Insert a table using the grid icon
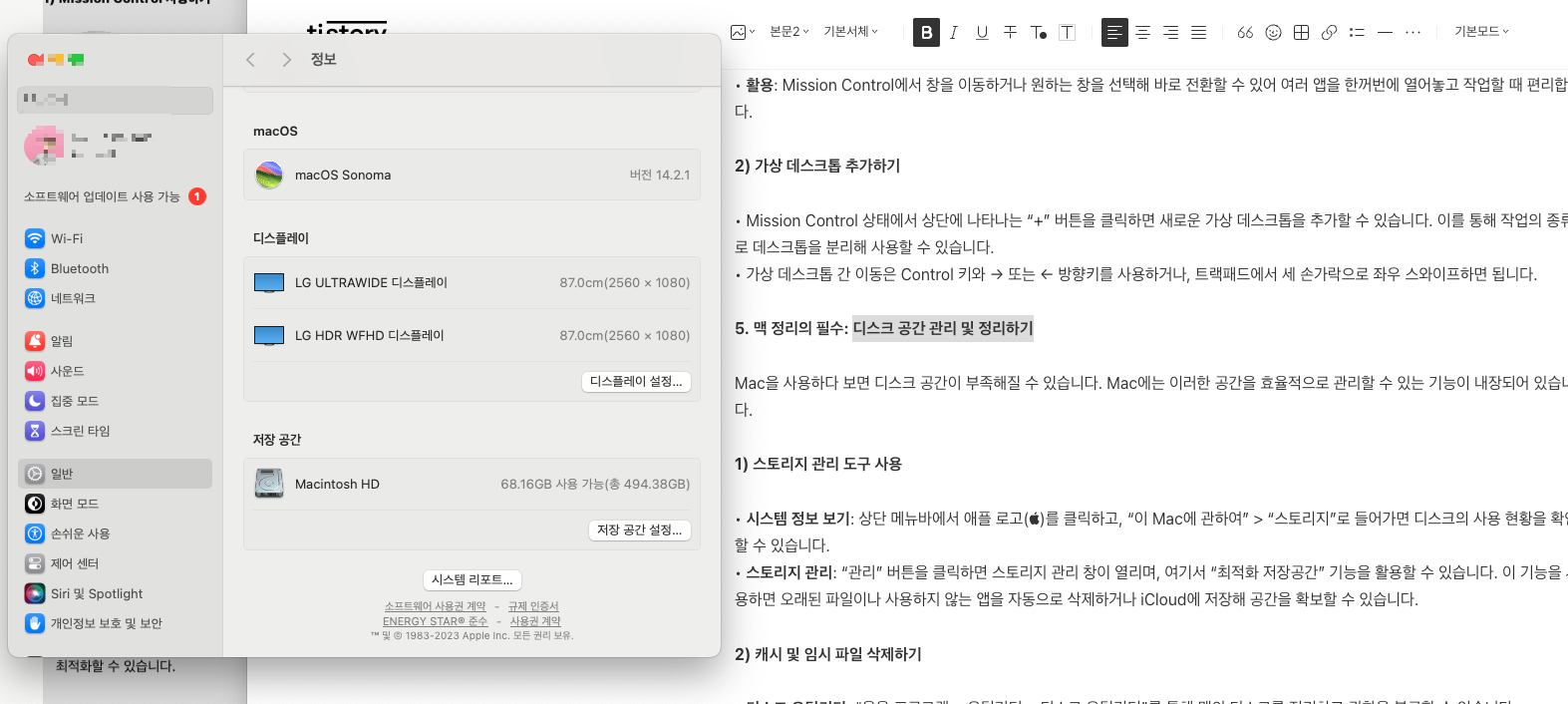The image size is (1568, 704). pos(1301,33)
